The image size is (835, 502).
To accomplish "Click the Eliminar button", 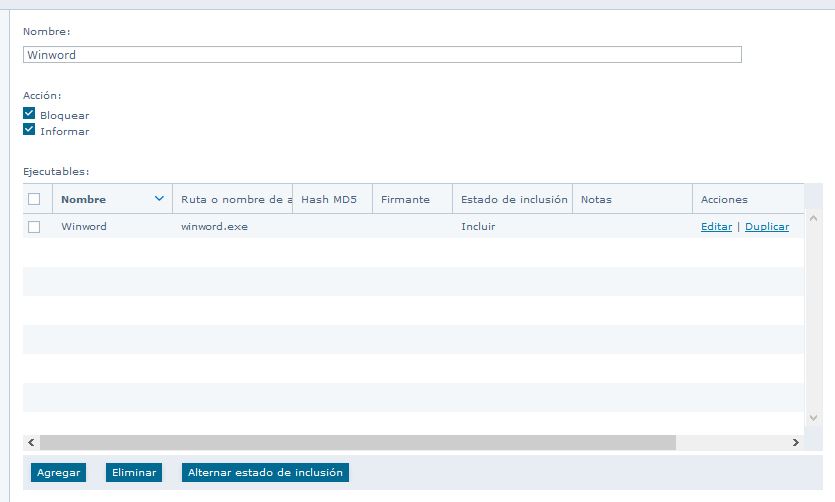I will 134,472.
